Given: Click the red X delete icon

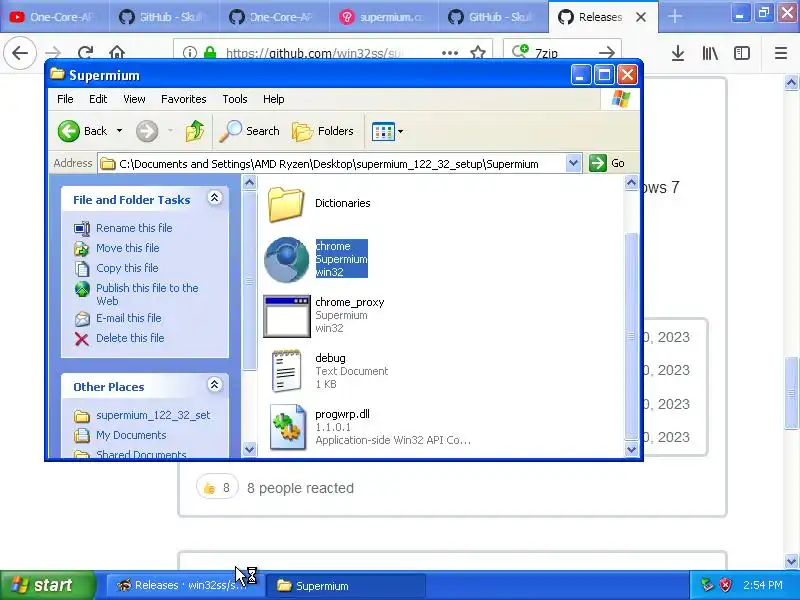Looking at the screenshot, I should 82,339.
